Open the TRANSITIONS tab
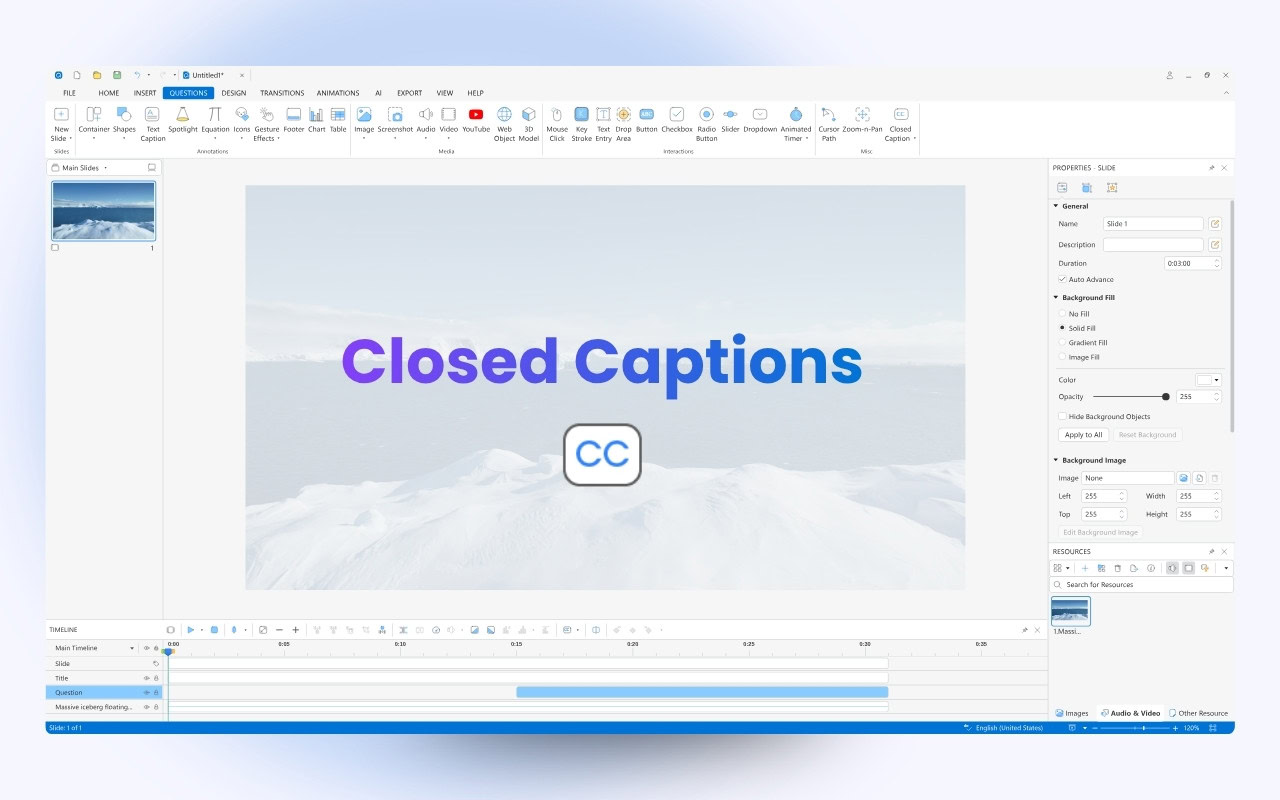The width and height of the screenshot is (1280, 800). click(282, 93)
